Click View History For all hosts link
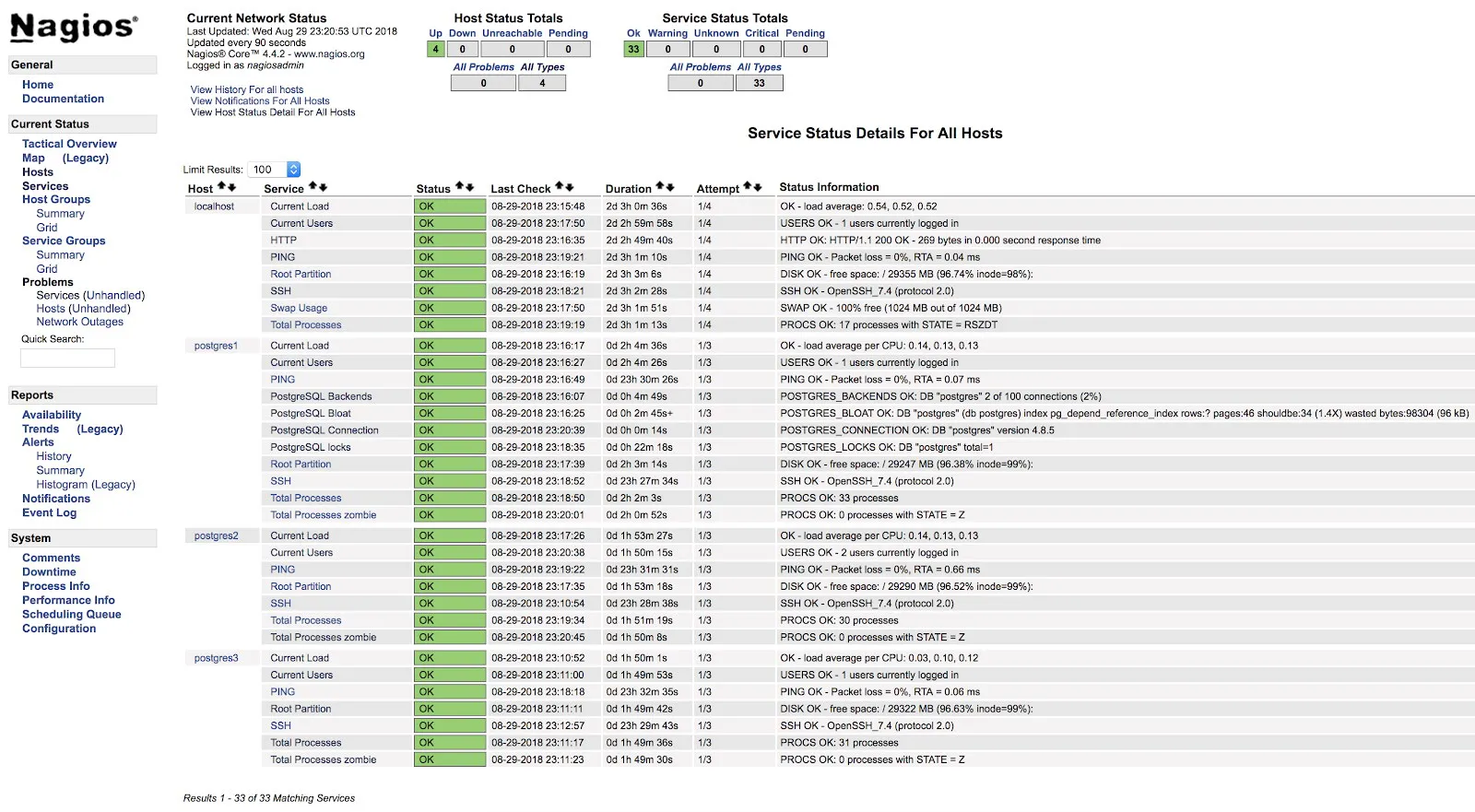The image size is (1475, 812). click(x=246, y=89)
